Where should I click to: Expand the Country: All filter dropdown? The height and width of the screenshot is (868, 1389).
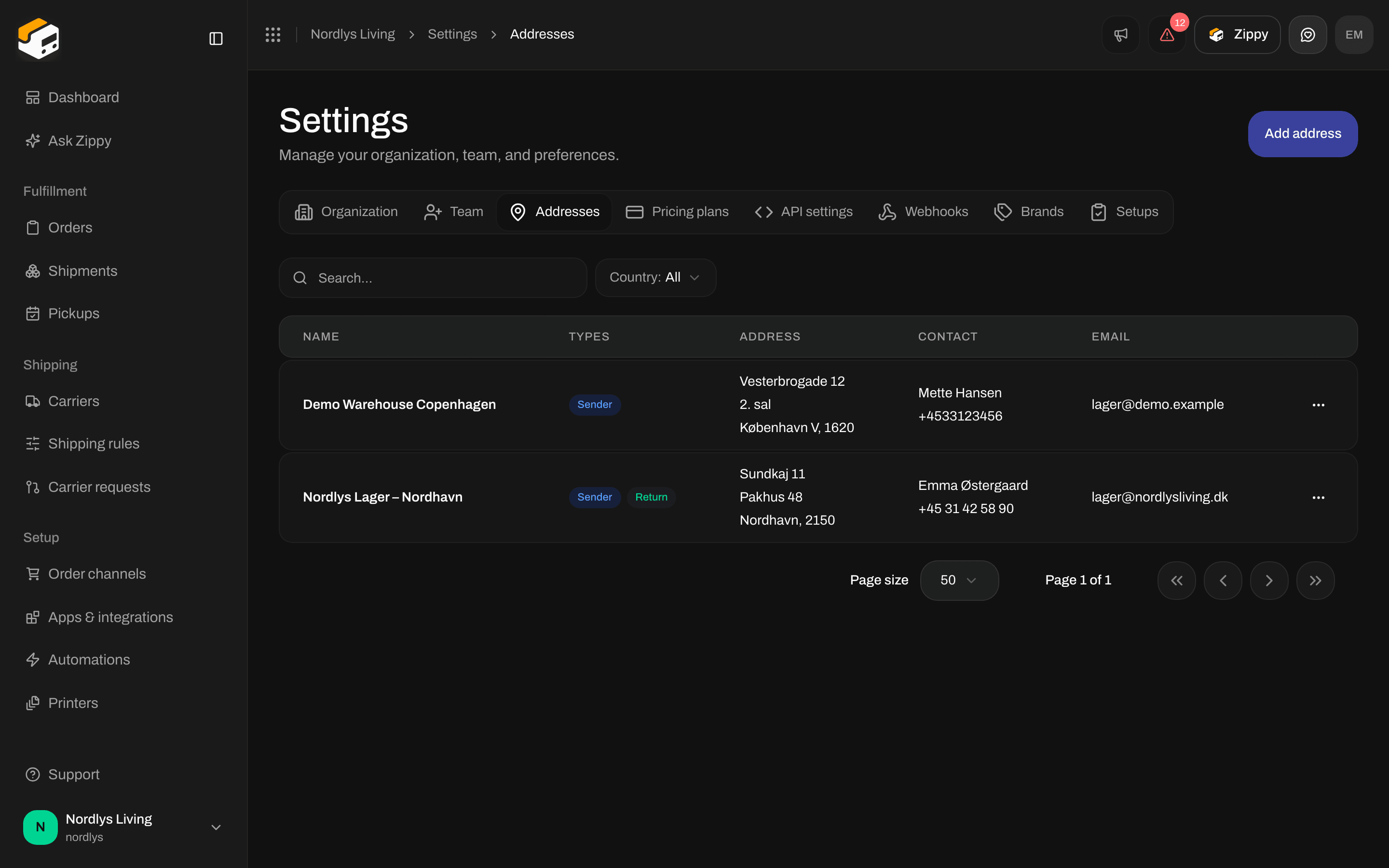pyautogui.click(x=655, y=278)
